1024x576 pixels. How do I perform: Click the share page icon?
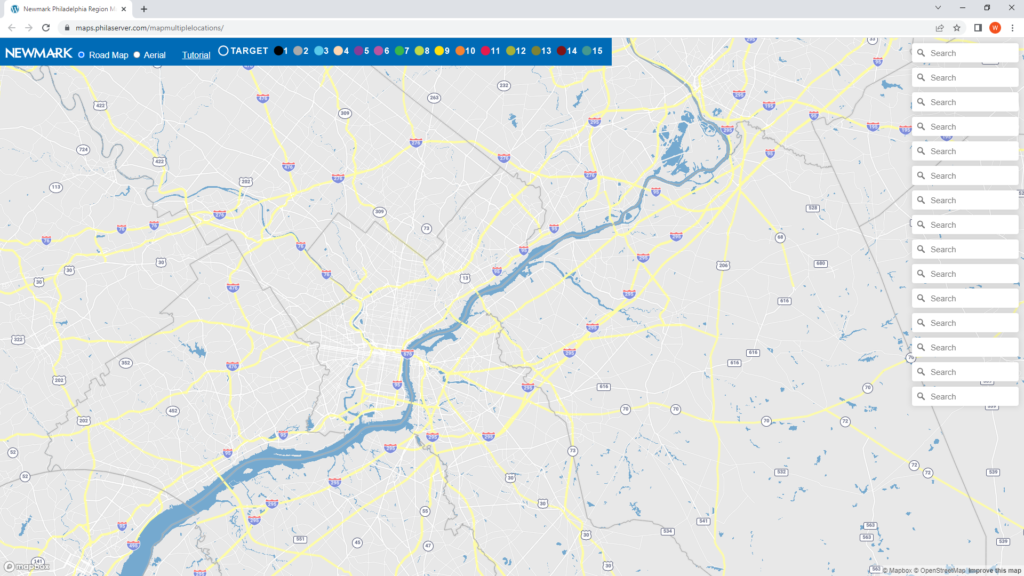[x=939, y=28]
